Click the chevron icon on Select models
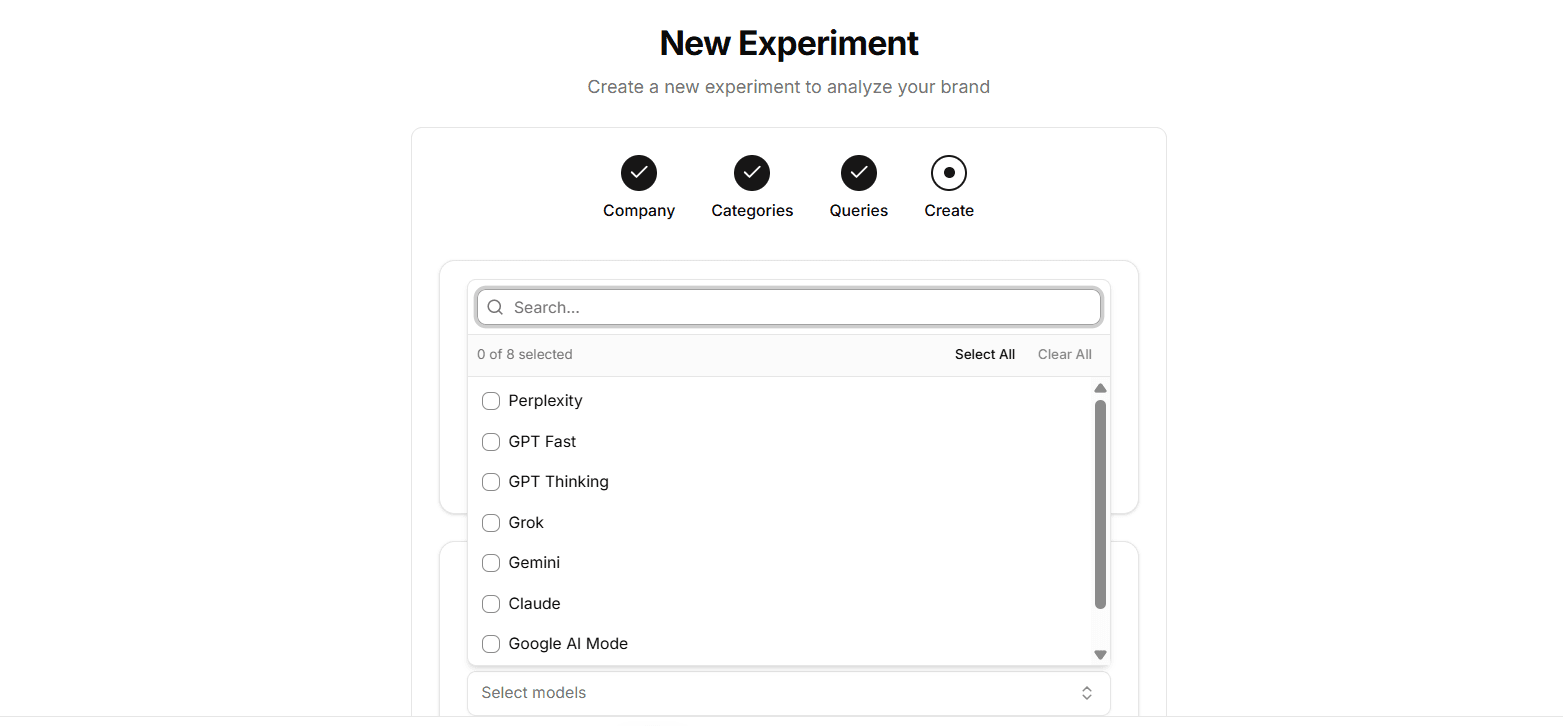This screenshot has width=1563, height=726. (1087, 693)
